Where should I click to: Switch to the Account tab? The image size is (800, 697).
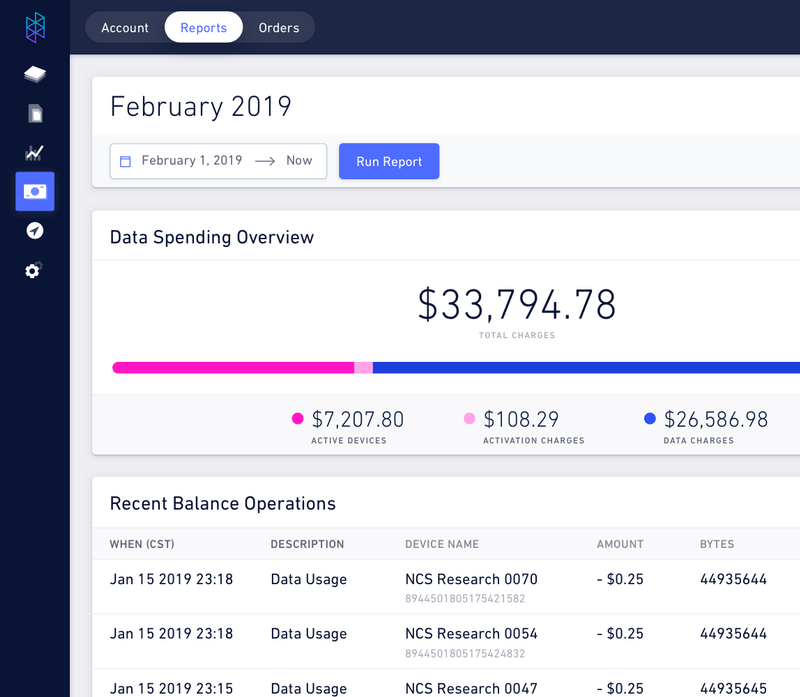click(126, 27)
